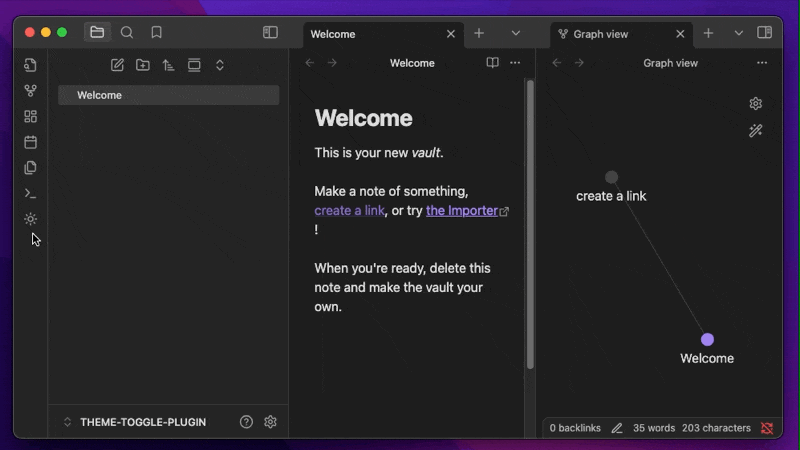
Task: Click the Welcome note heading
Action: click(x=363, y=118)
